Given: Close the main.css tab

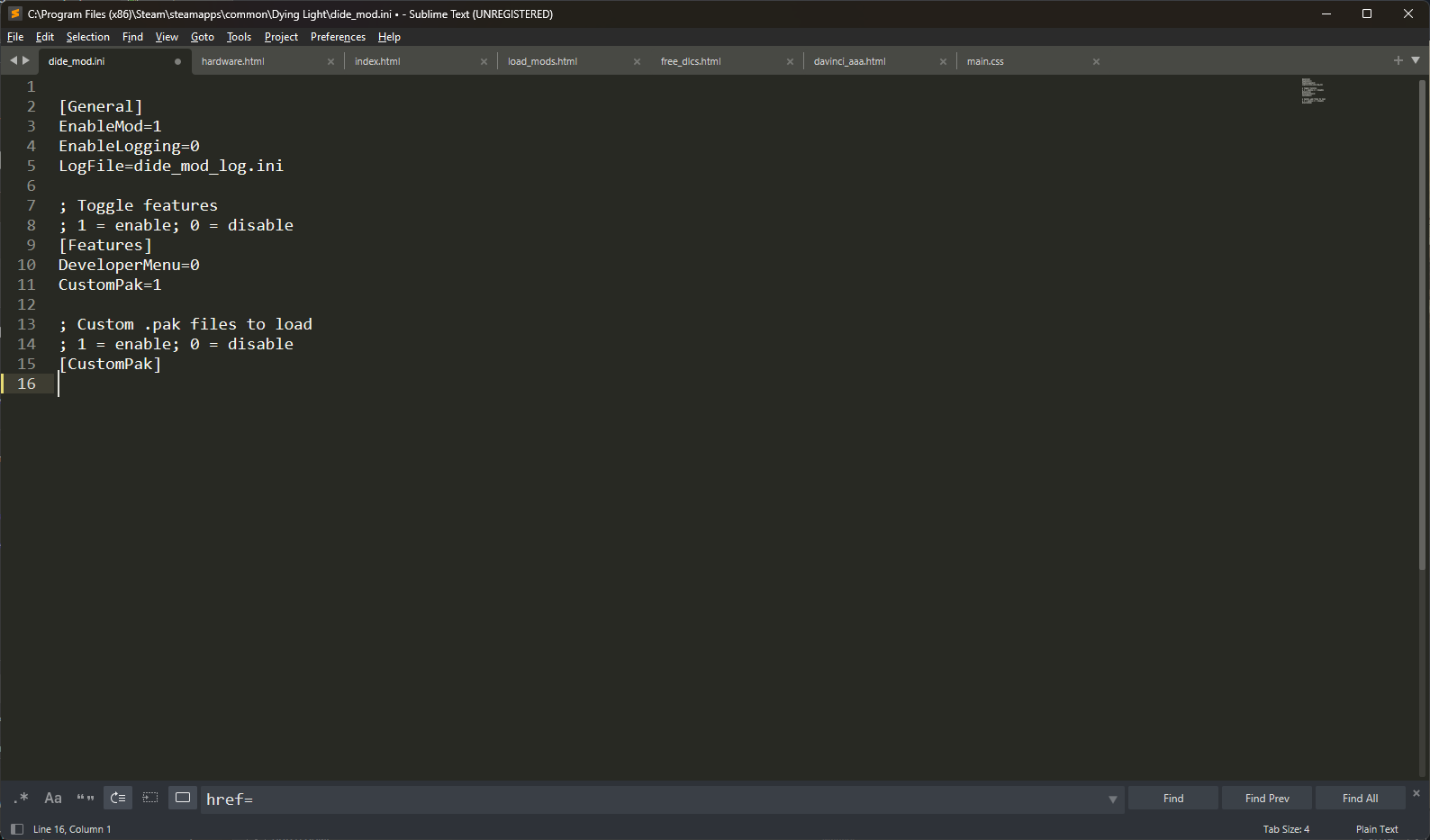Looking at the screenshot, I should click(x=1096, y=62).
